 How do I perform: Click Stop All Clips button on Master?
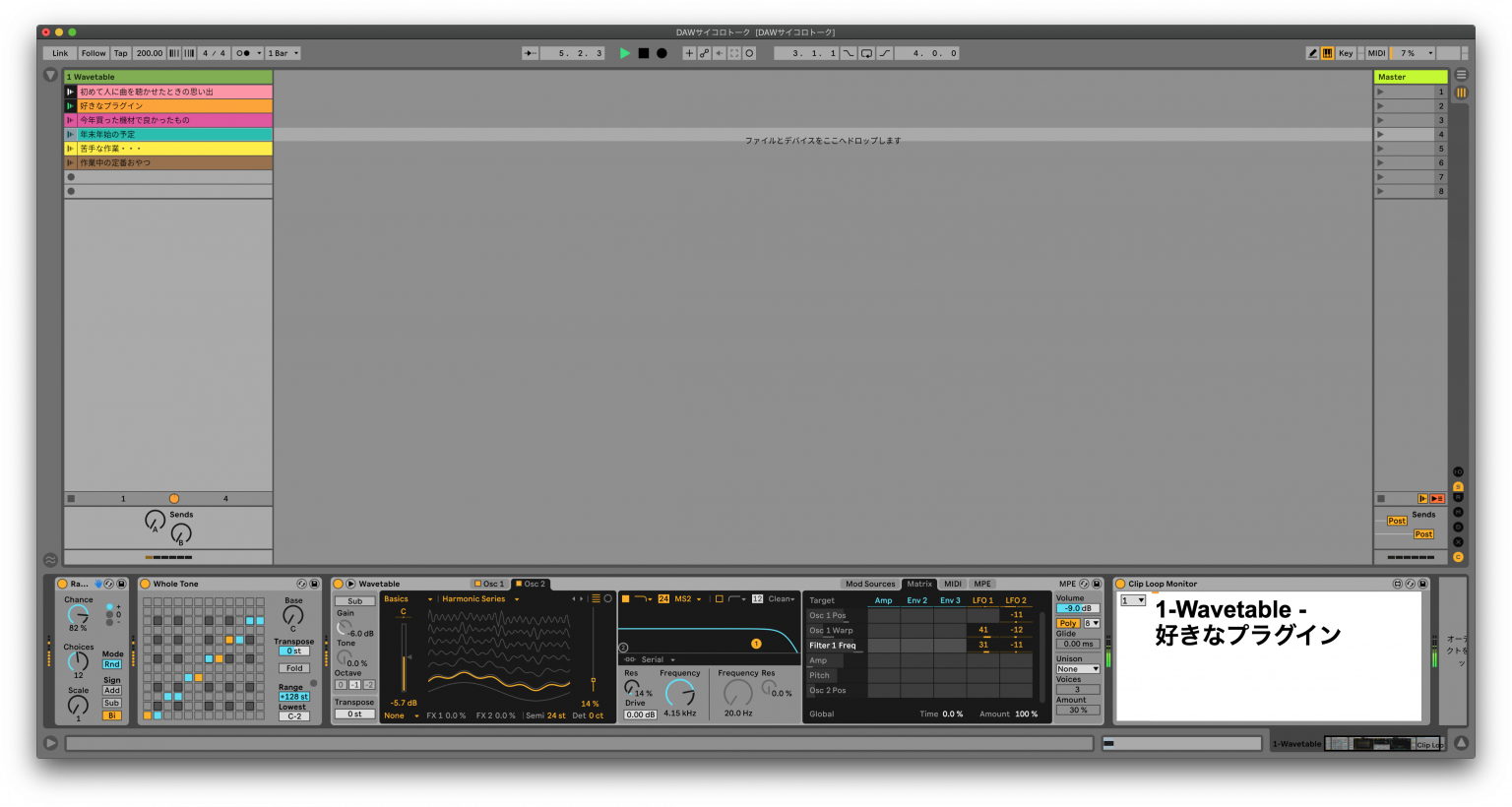(1381, 499)
